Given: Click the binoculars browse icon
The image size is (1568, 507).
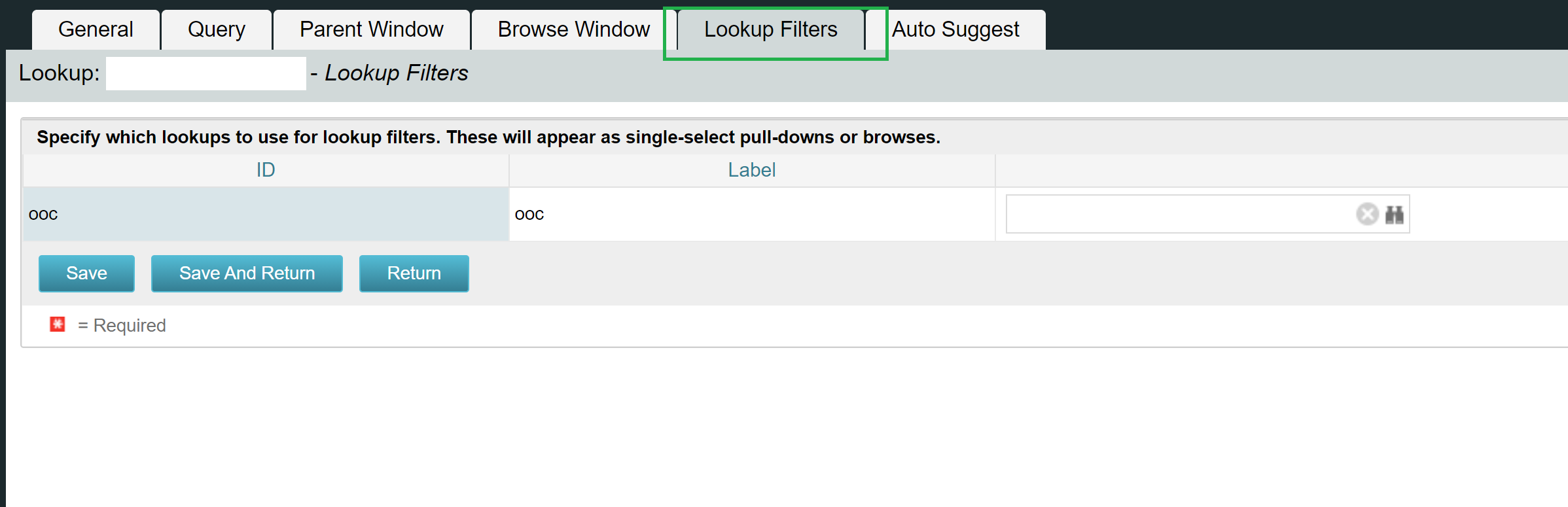Looking at the screenshot, I should [x=1394, y=215].
